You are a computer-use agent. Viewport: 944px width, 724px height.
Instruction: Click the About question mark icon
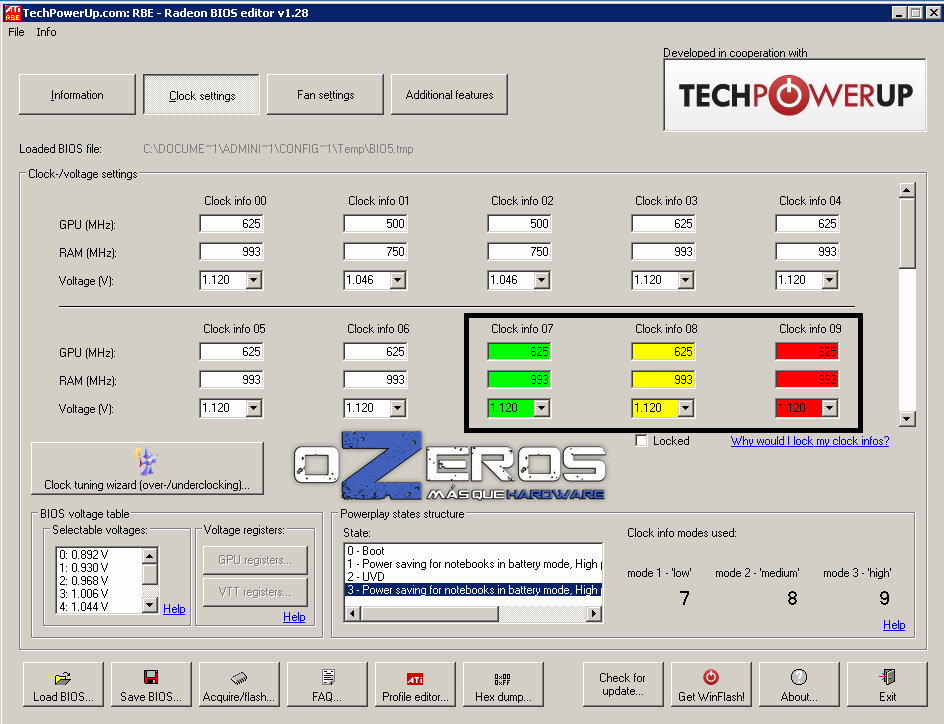coord(799,678)
